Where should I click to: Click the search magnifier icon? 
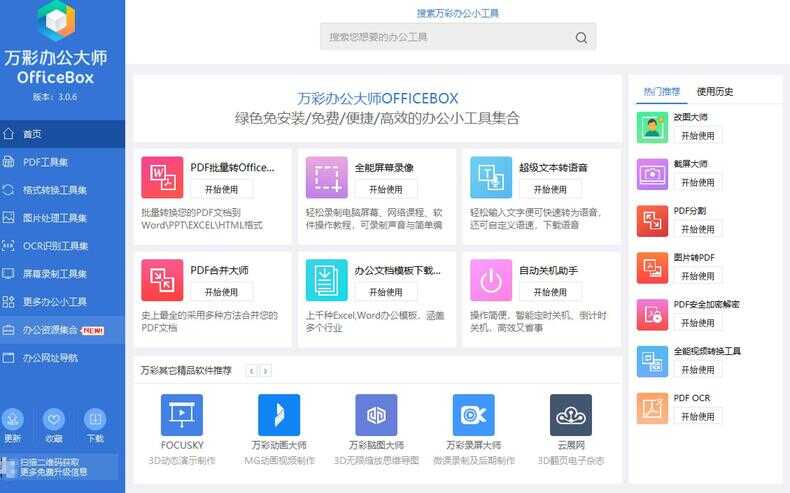581,37
